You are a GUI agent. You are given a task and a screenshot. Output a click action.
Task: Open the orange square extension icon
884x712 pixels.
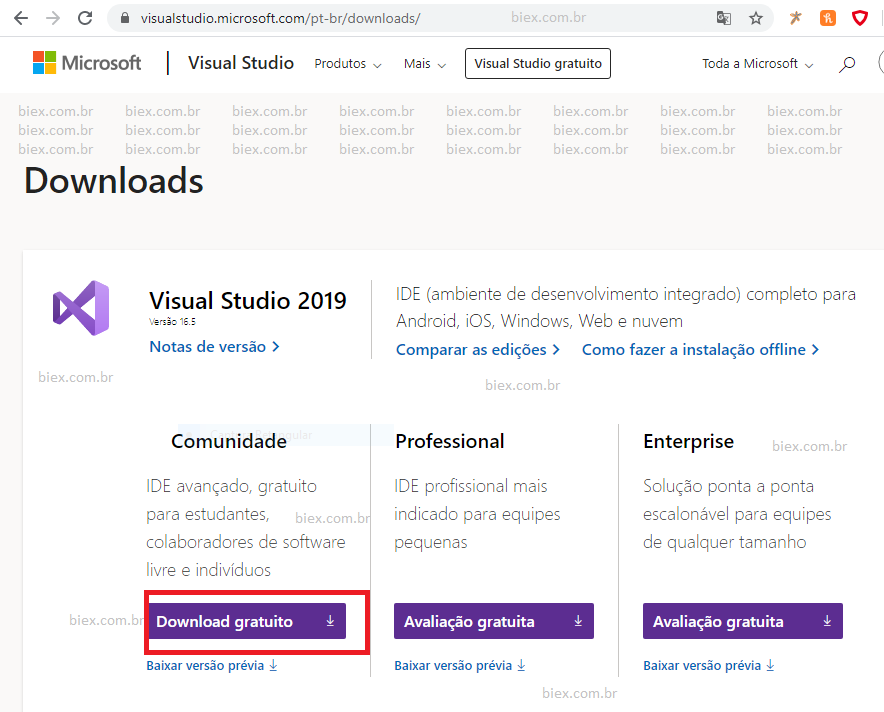tap(828, 18)
